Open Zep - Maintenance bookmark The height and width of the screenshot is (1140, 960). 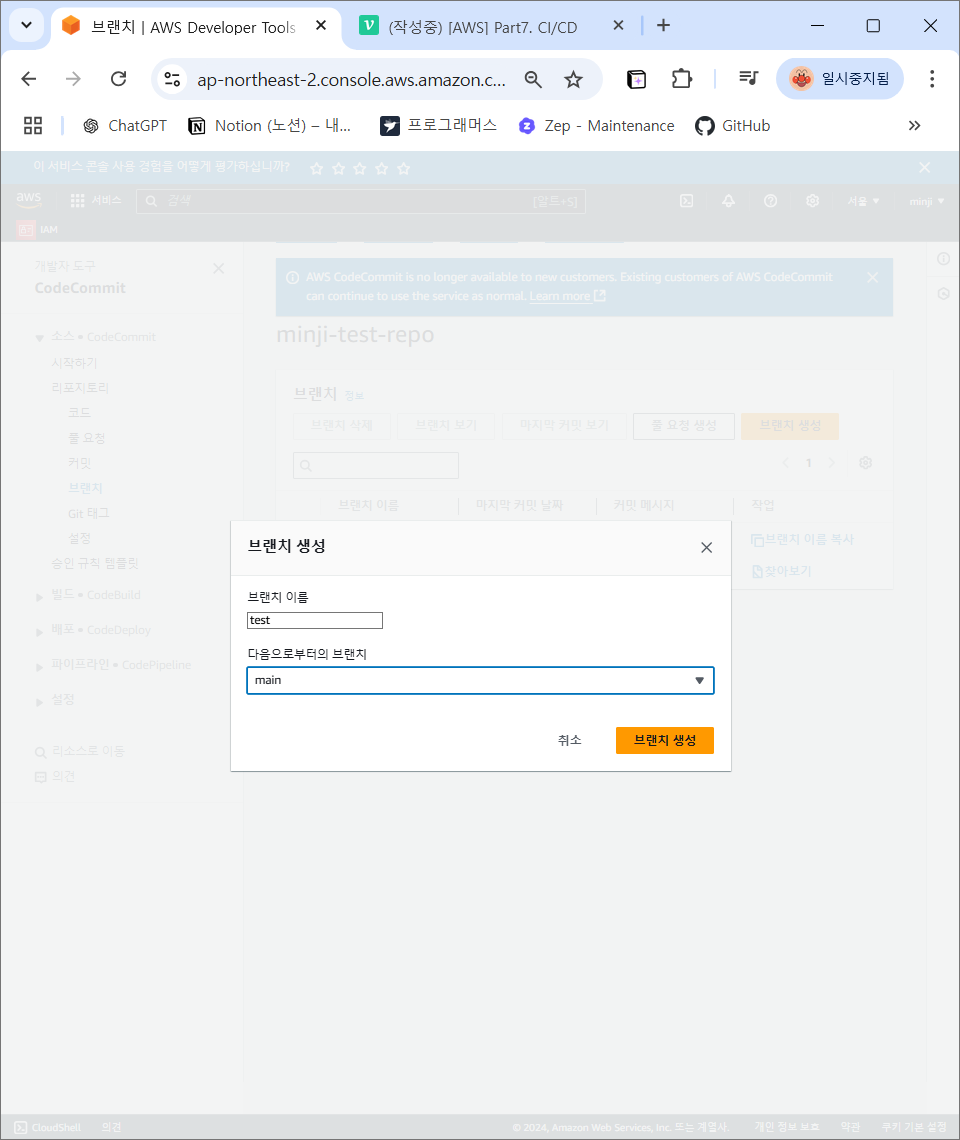point(596,126)
